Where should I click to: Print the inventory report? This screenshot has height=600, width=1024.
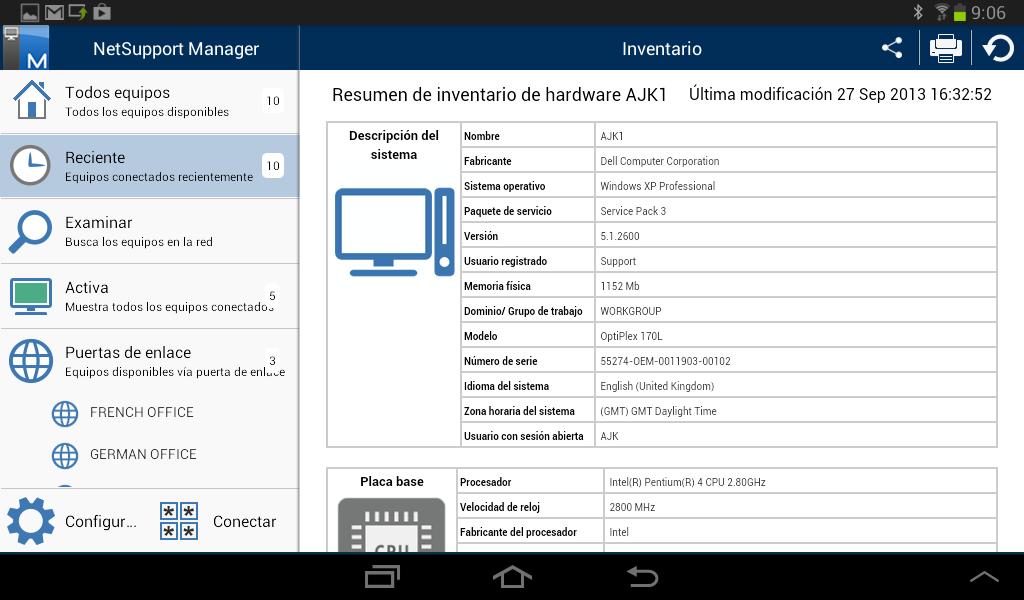(x=945, y=48)
